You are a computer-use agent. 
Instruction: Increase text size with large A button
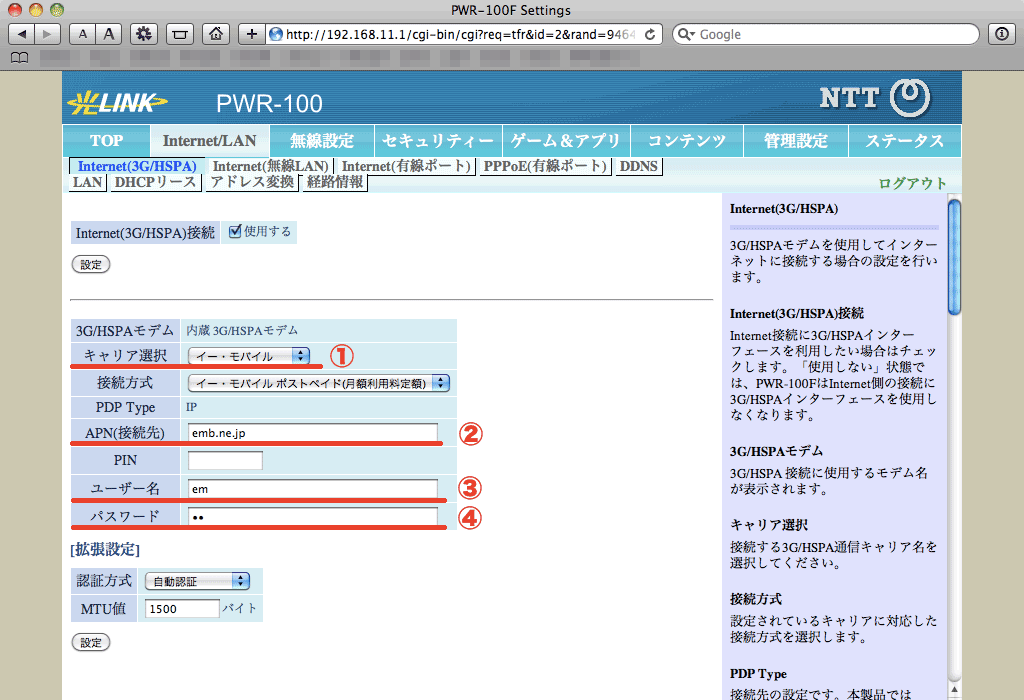tap(108, 34)
